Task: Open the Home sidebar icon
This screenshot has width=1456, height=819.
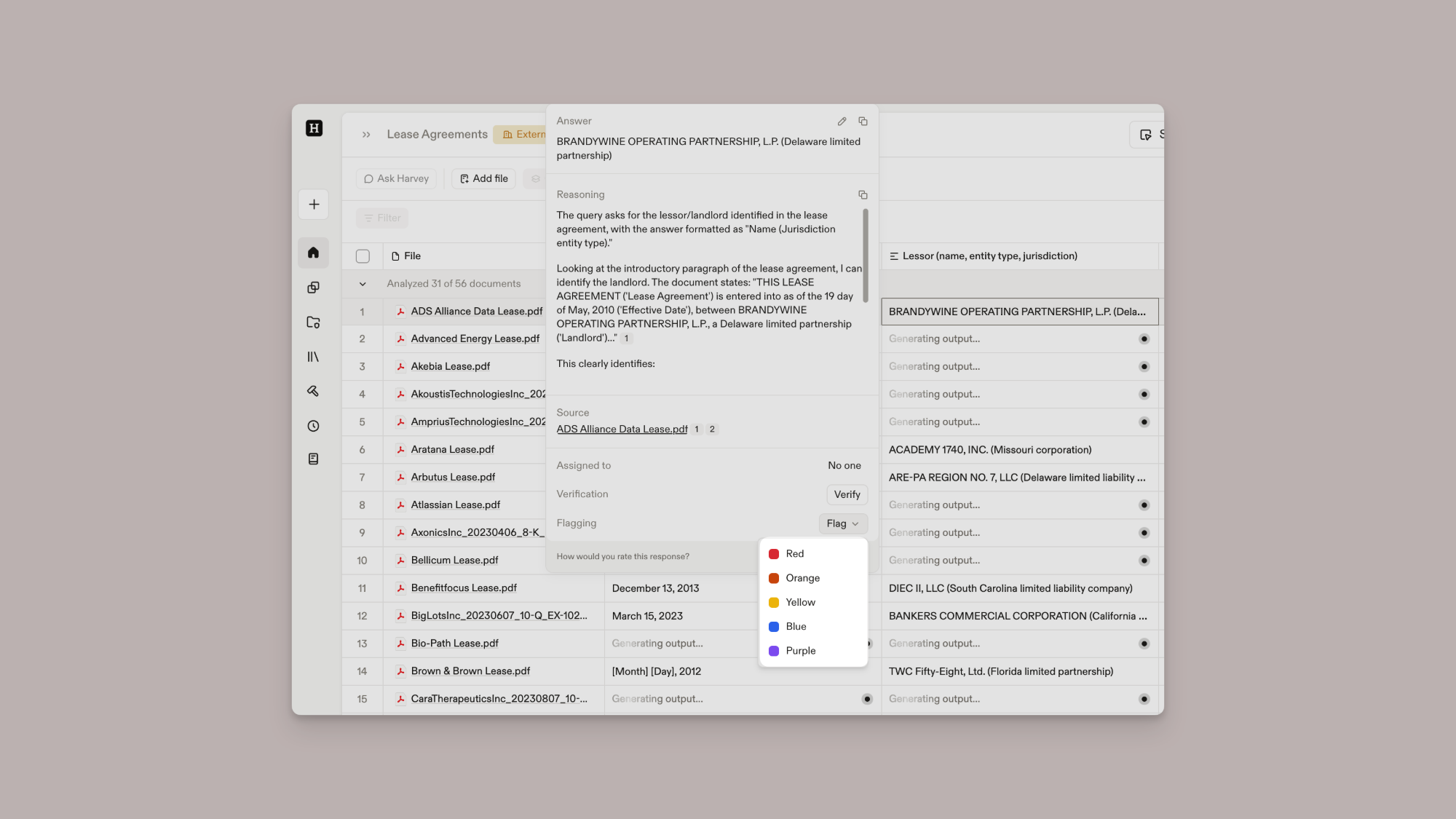Action: [x=313, y=253]
